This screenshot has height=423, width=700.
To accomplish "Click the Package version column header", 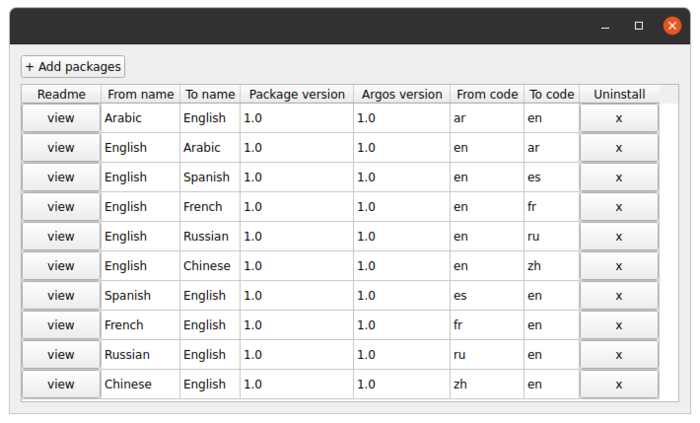I will (x=296, y=94).
